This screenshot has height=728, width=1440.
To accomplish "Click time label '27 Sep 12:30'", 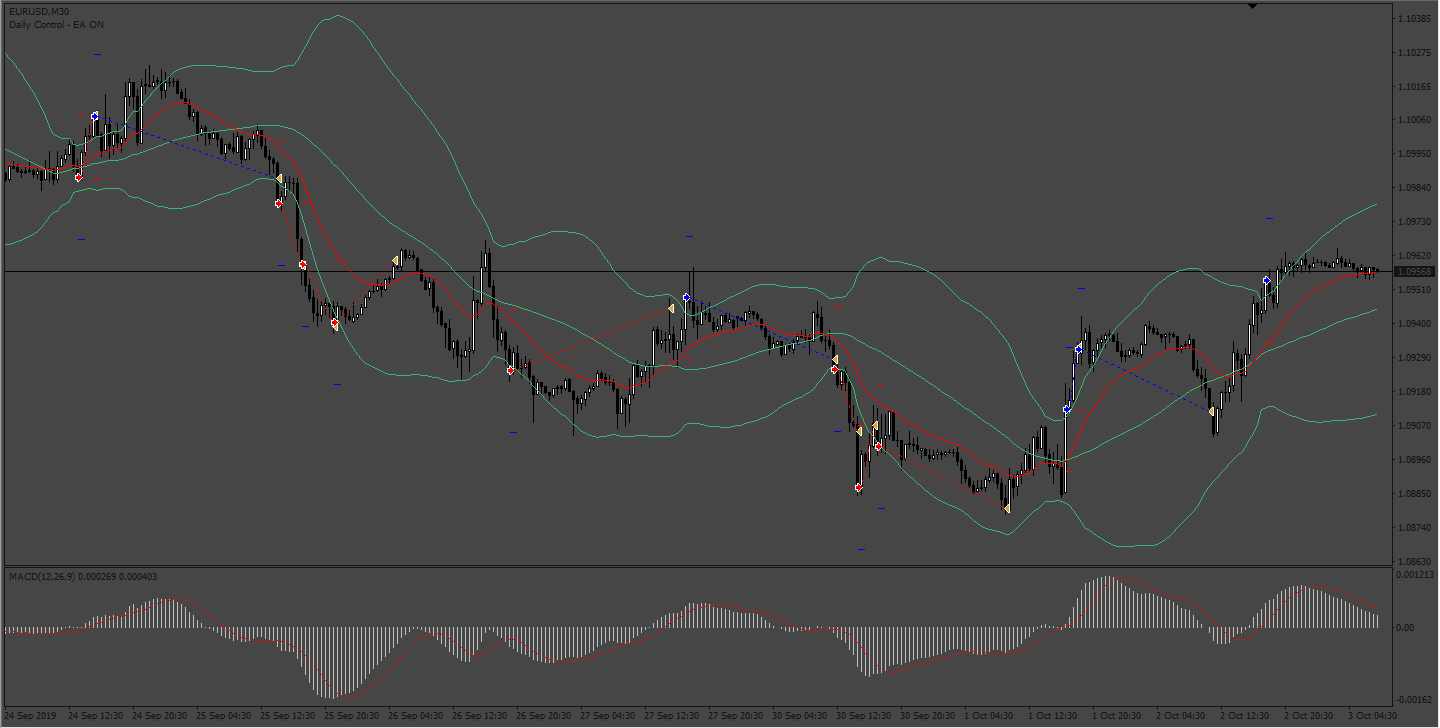I will 670,716.
